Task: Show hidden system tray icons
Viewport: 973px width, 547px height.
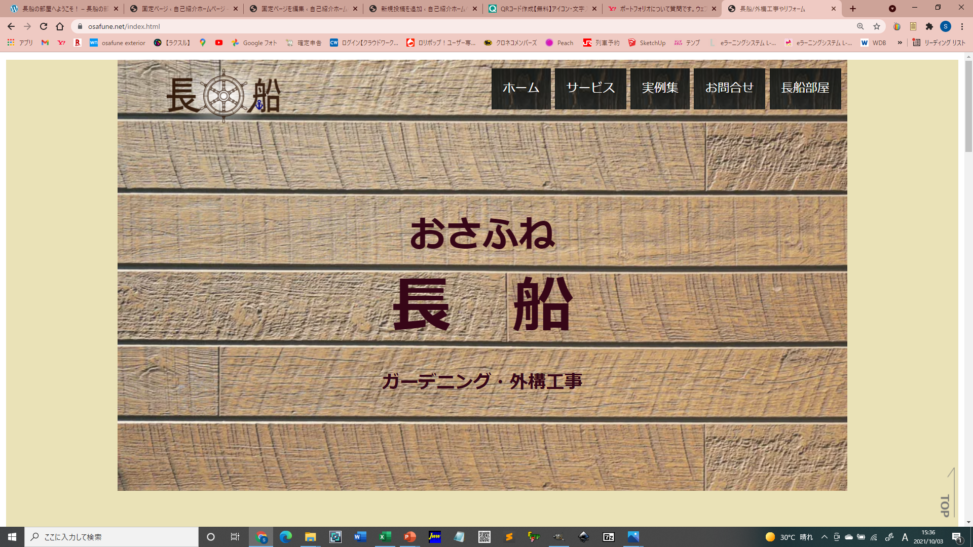Action: [825, 537]
